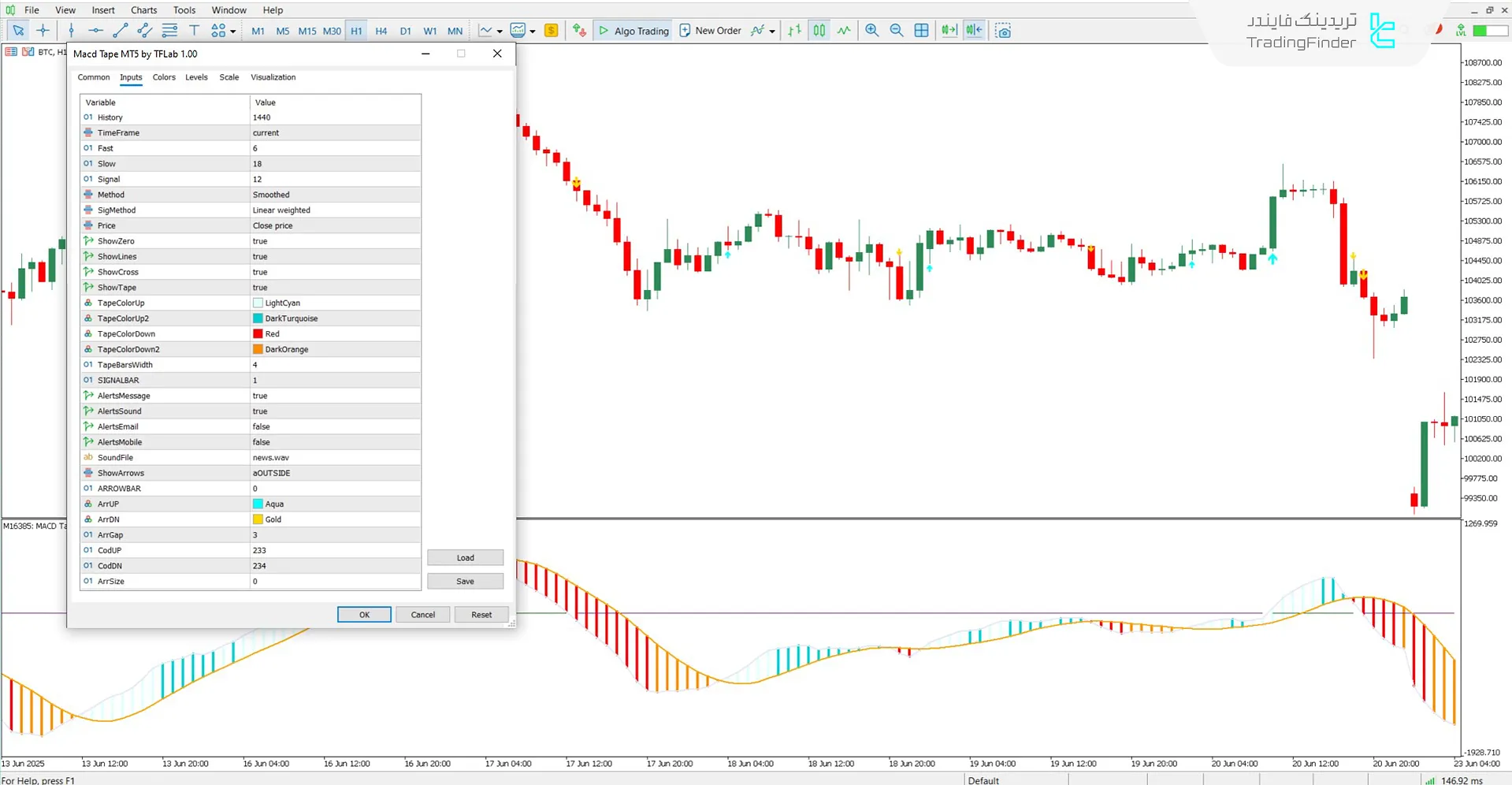Screen dimensions: 1512x785
Task: Open the New Order dropdown
Action: coord(772,30)
